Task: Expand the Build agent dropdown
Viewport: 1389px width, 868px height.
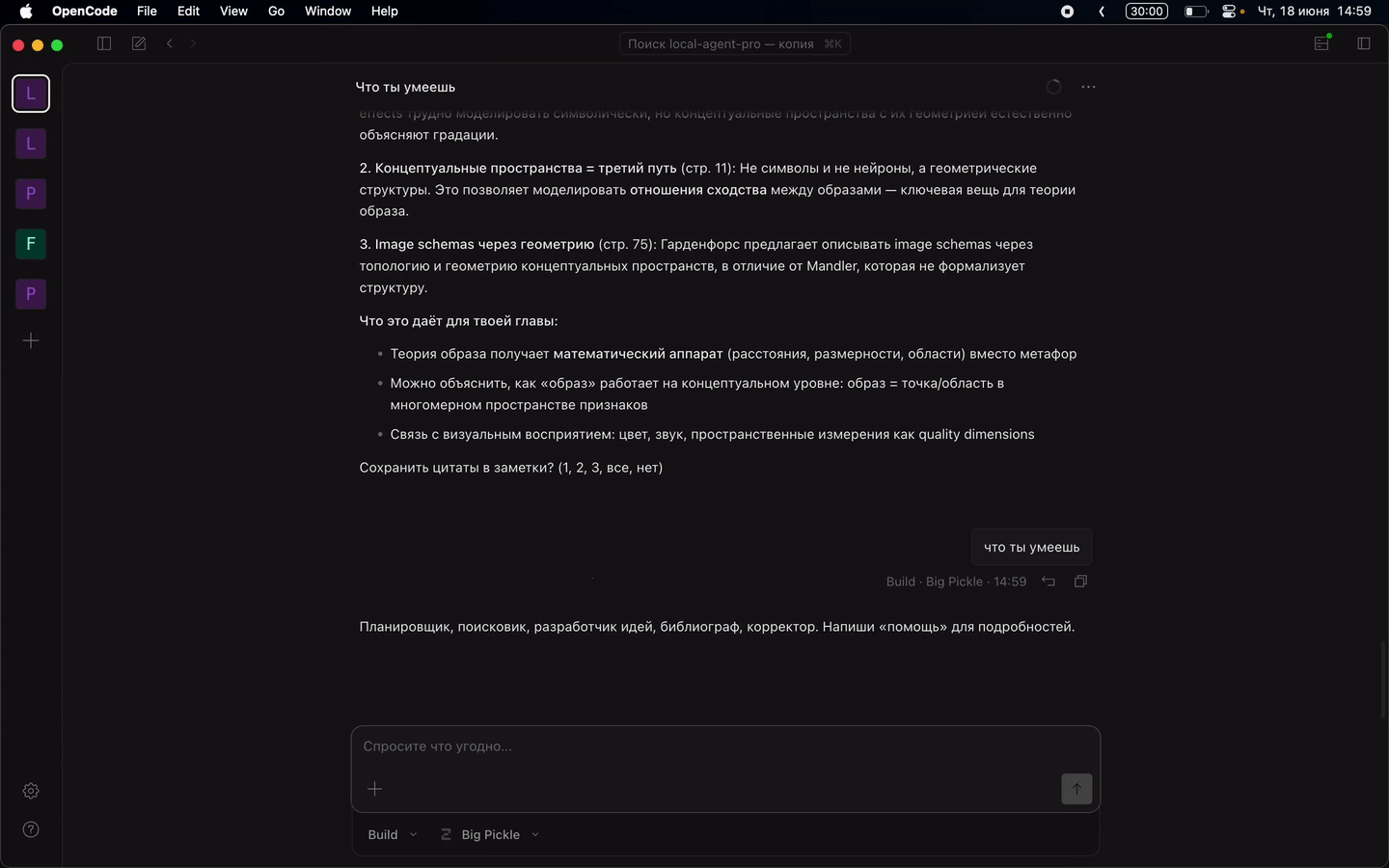Action: (392, 834)
